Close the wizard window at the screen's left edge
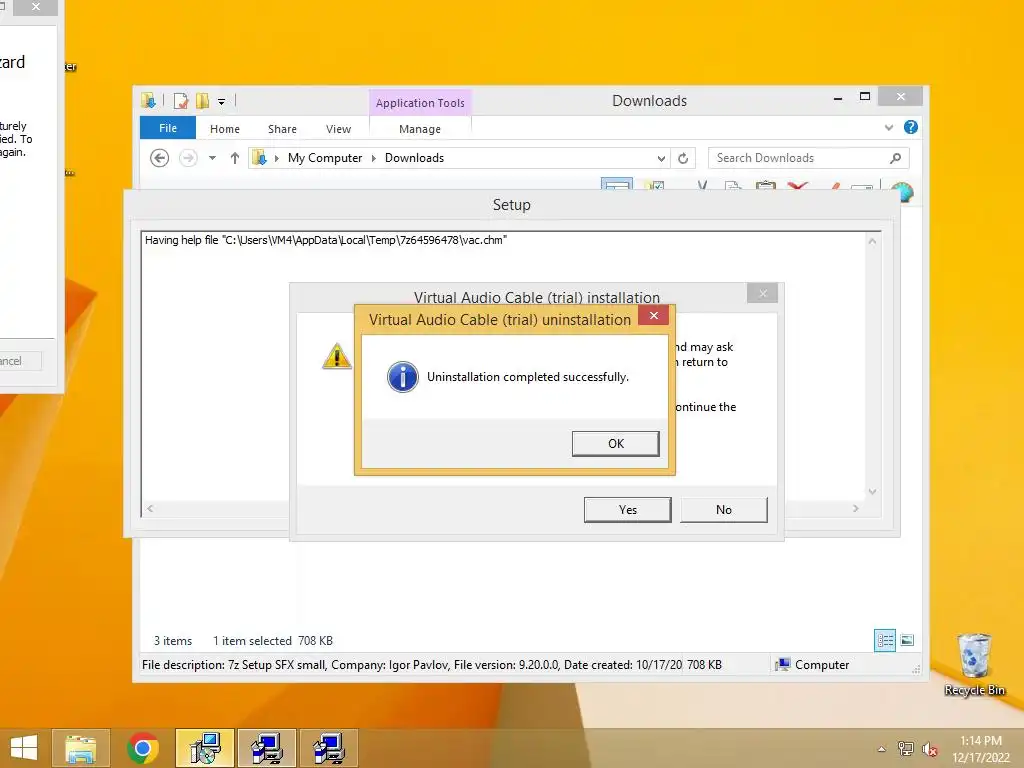The width and height of the screenshot is (1024, 768). (x=35, y=7)
